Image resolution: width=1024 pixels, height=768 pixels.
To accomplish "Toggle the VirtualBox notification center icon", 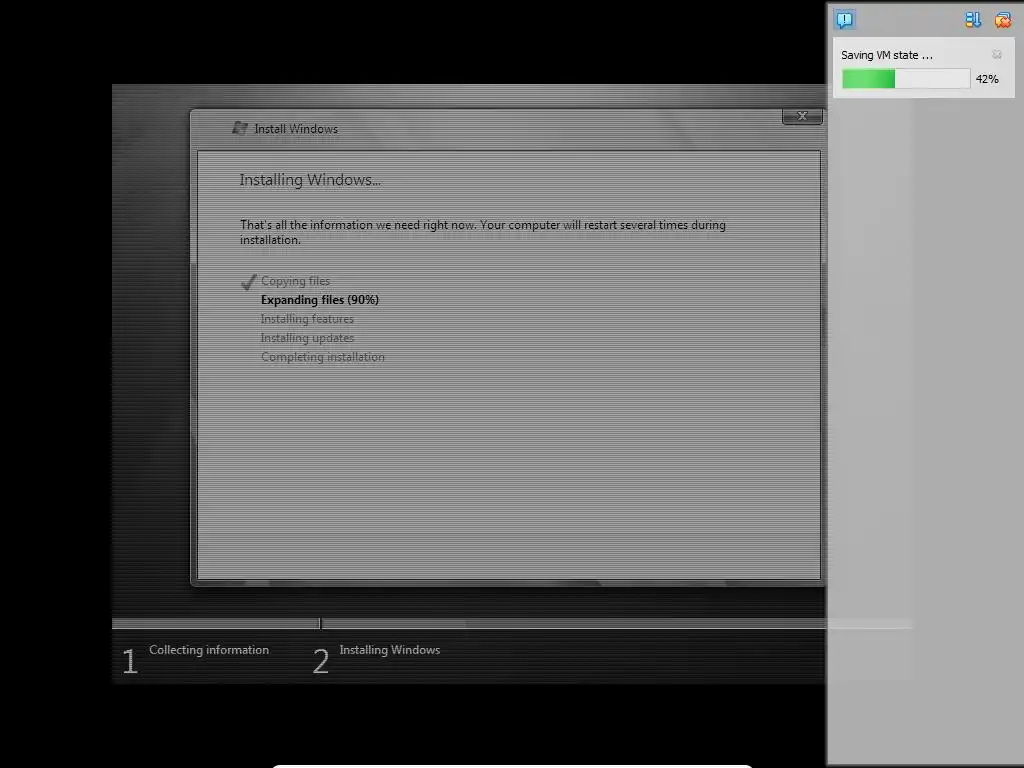I will 844,20.
